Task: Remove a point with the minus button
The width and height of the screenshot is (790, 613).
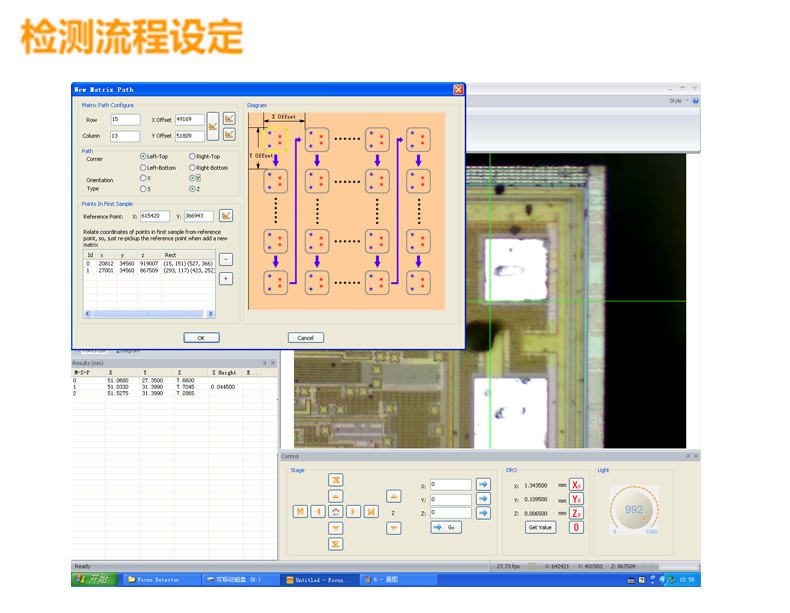Action: pos(226,259)
